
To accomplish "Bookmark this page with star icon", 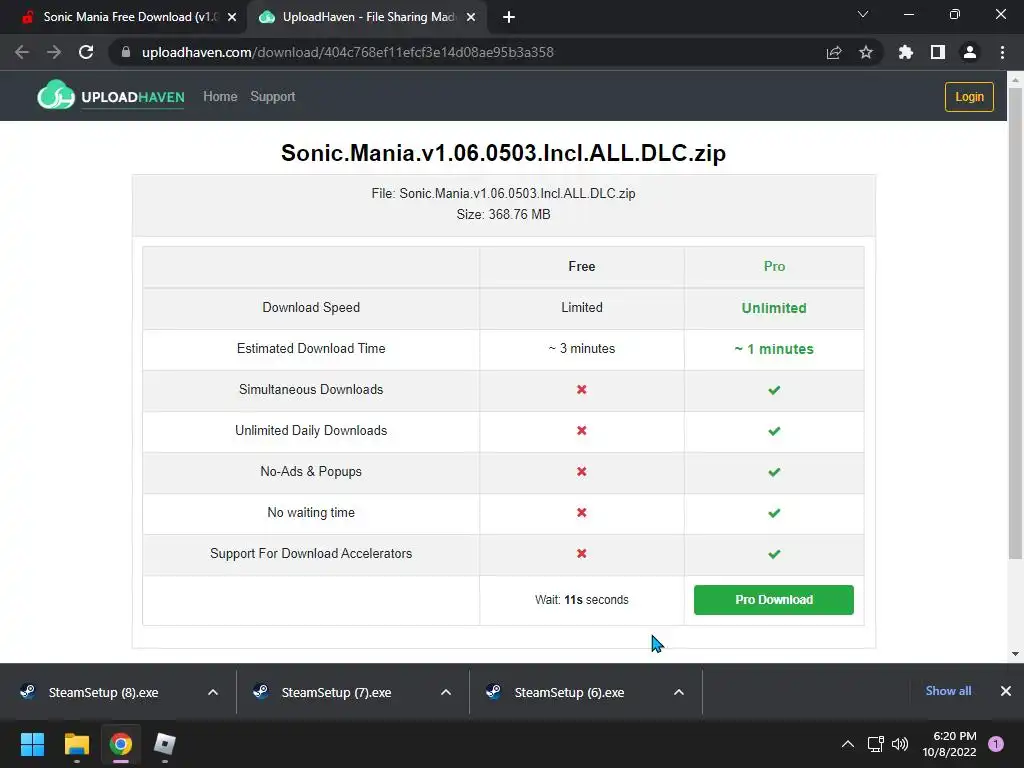I will [866, 52].
